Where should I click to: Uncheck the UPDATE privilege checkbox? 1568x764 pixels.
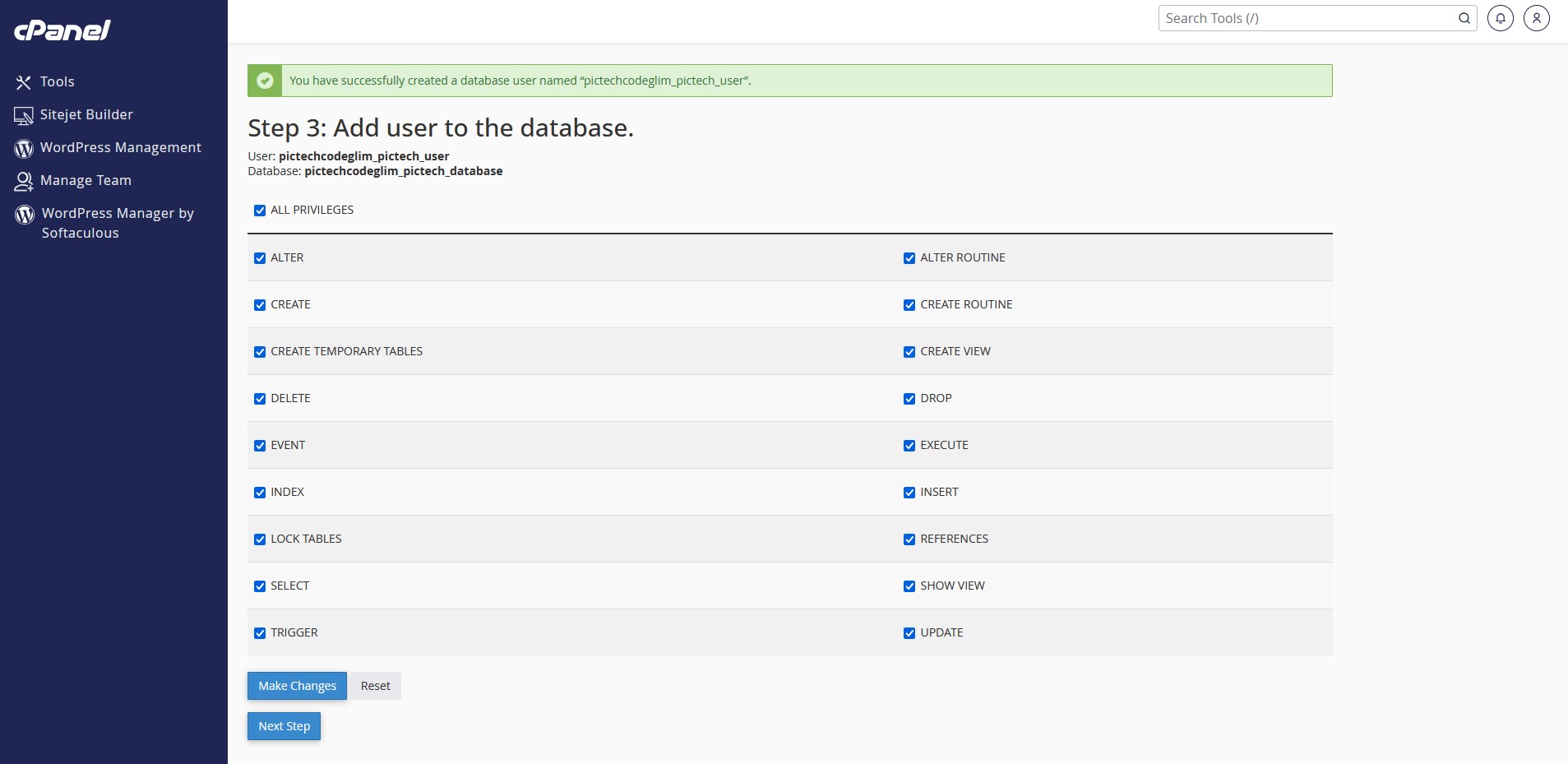[x=909, y=633]
